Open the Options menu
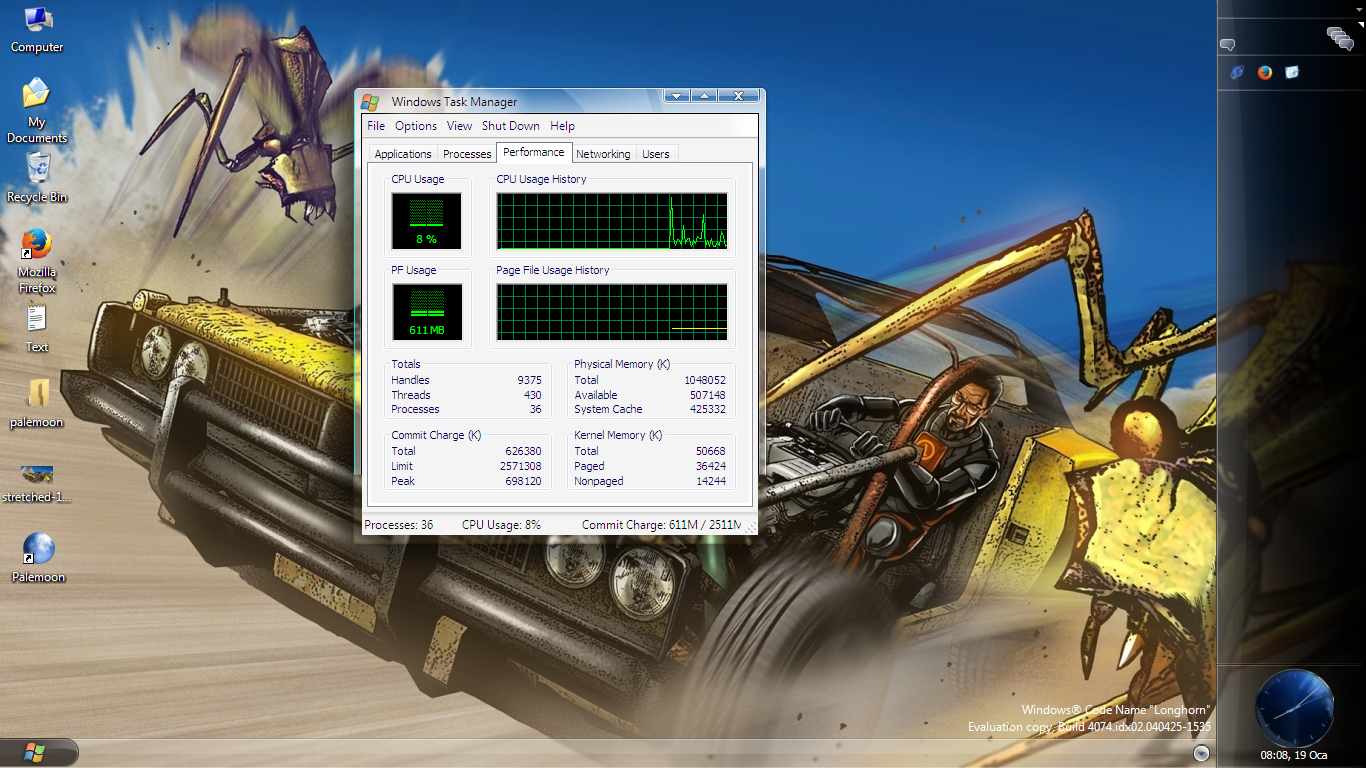Image resolution: width=1366 pixels, height=768 pixels. [416, 126]
